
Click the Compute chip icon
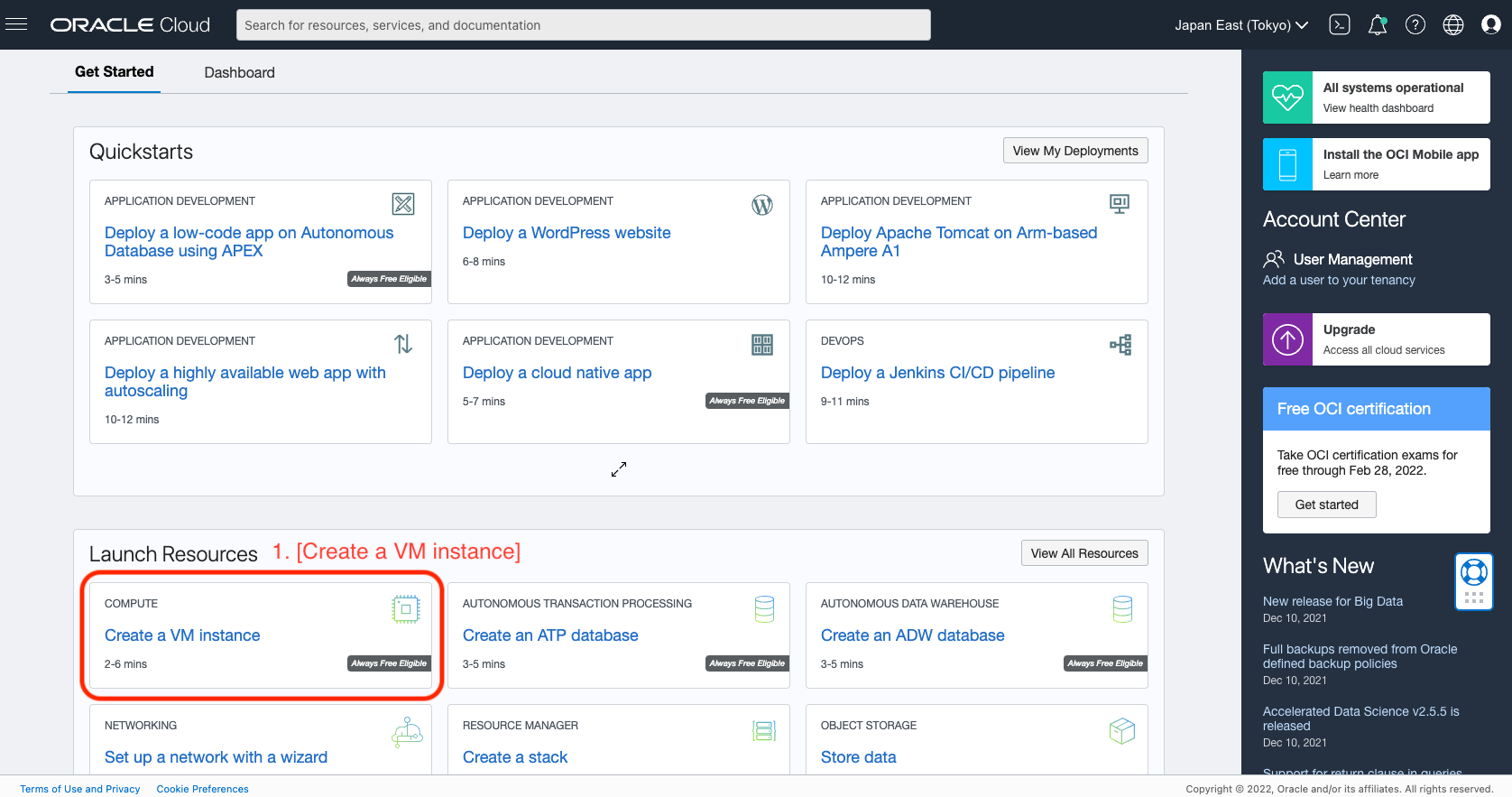pos(406,609)
